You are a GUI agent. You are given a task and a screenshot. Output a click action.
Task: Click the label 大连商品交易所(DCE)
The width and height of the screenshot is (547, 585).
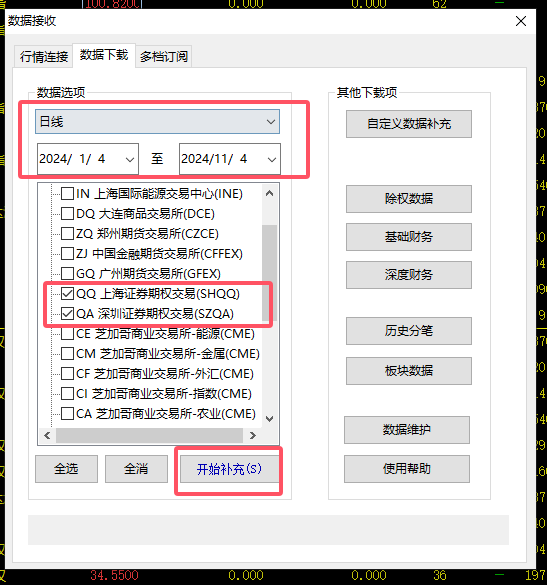coord(157,214)
